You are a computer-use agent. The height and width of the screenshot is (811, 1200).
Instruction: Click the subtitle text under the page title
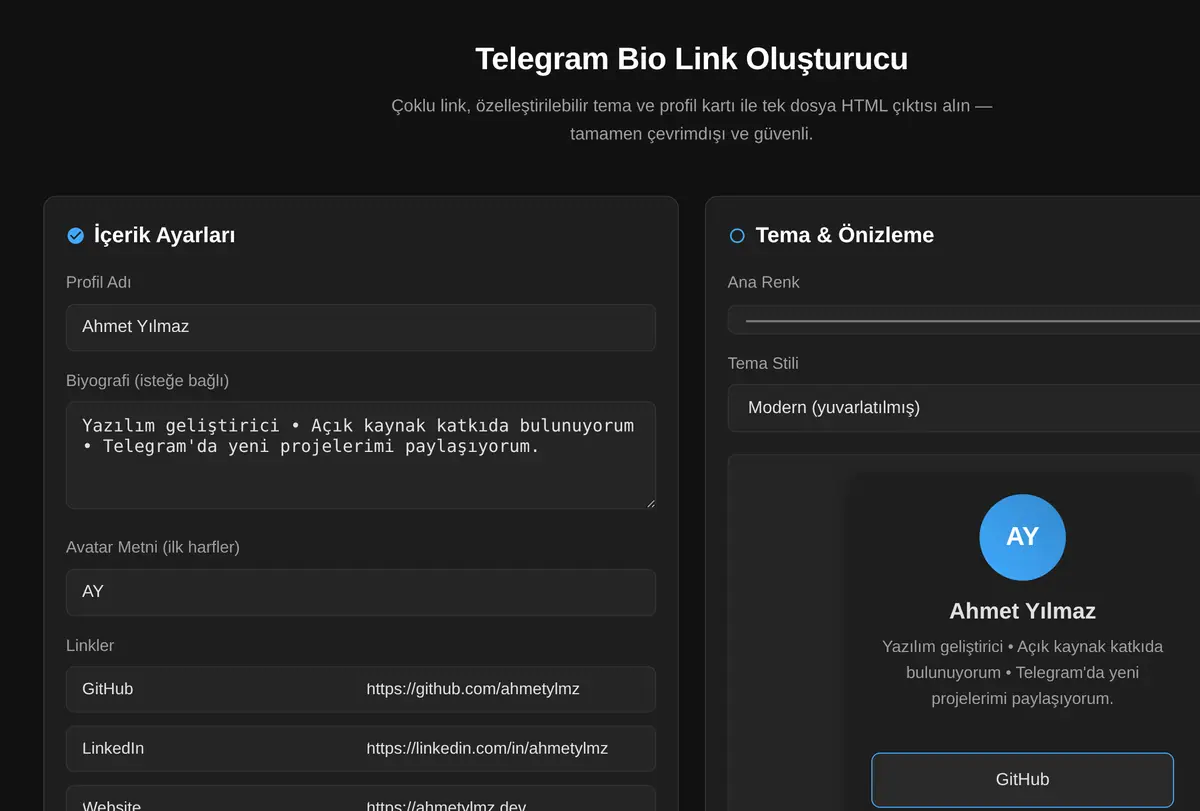(x=692, y=120)
